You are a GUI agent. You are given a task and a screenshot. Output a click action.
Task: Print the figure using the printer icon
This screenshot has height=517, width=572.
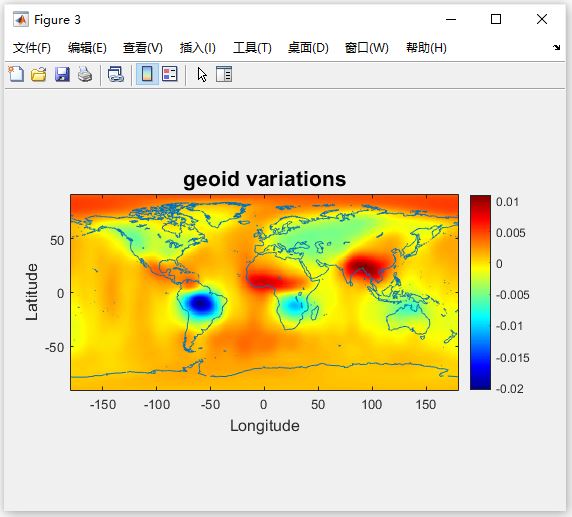point(85,74)
